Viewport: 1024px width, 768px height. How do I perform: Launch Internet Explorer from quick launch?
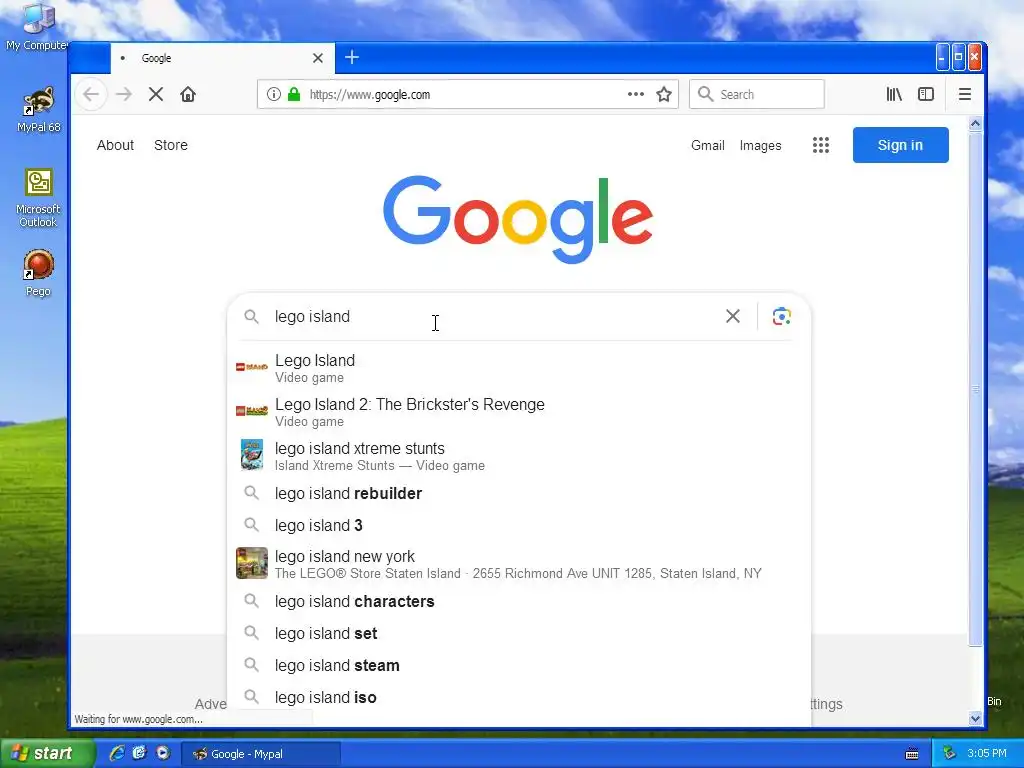point(117,753)
